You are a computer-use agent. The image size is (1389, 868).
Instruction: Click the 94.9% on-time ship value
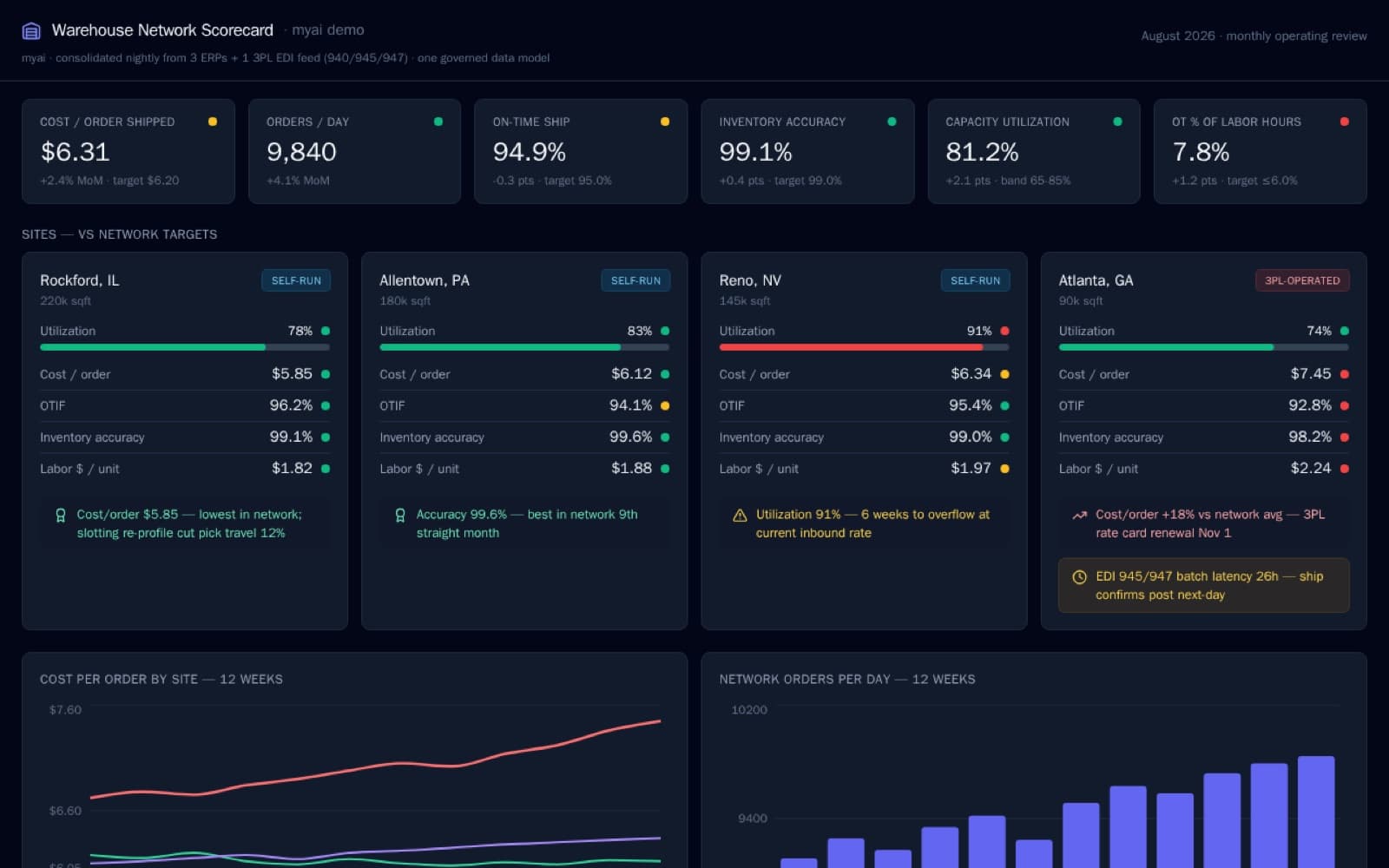tap(529, 152)
